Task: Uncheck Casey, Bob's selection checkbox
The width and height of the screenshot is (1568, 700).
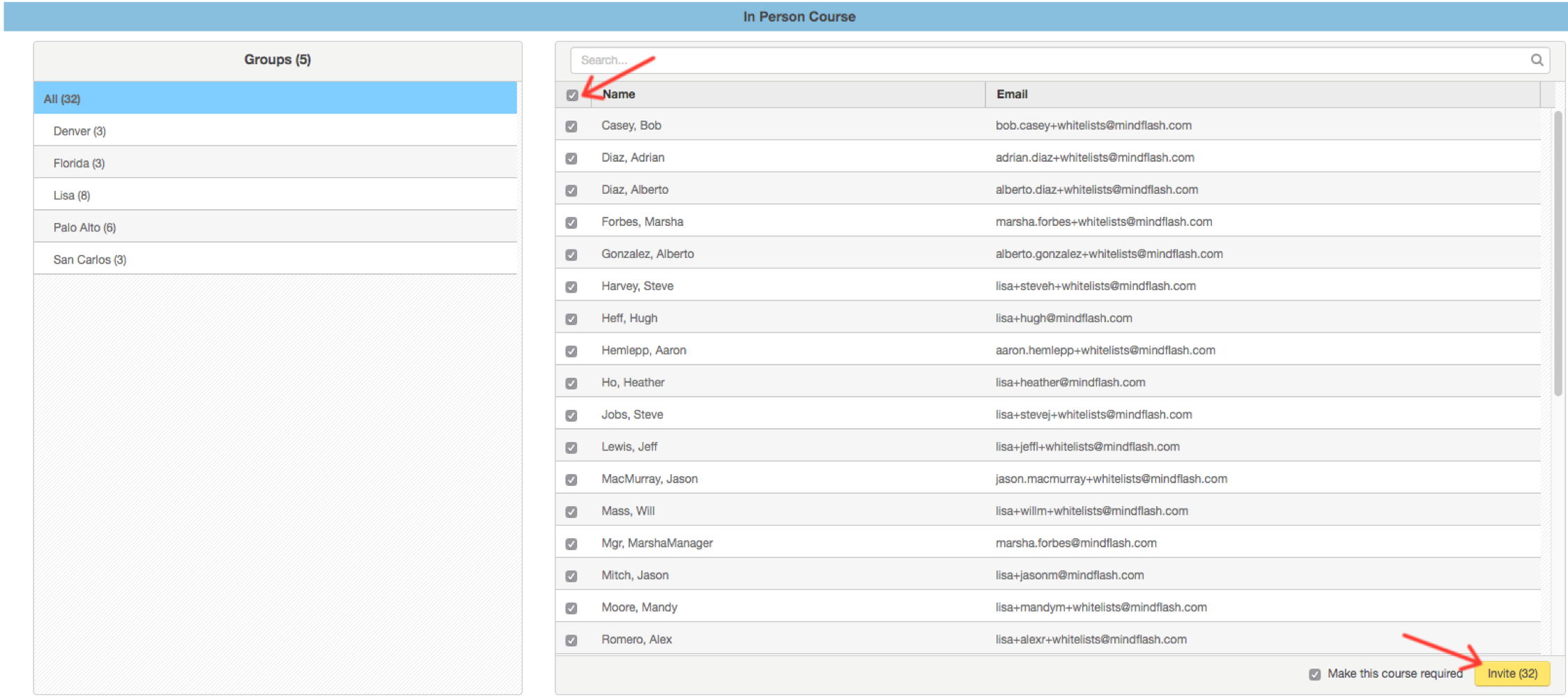Action: pyautogui.click(x=571, y=126)
